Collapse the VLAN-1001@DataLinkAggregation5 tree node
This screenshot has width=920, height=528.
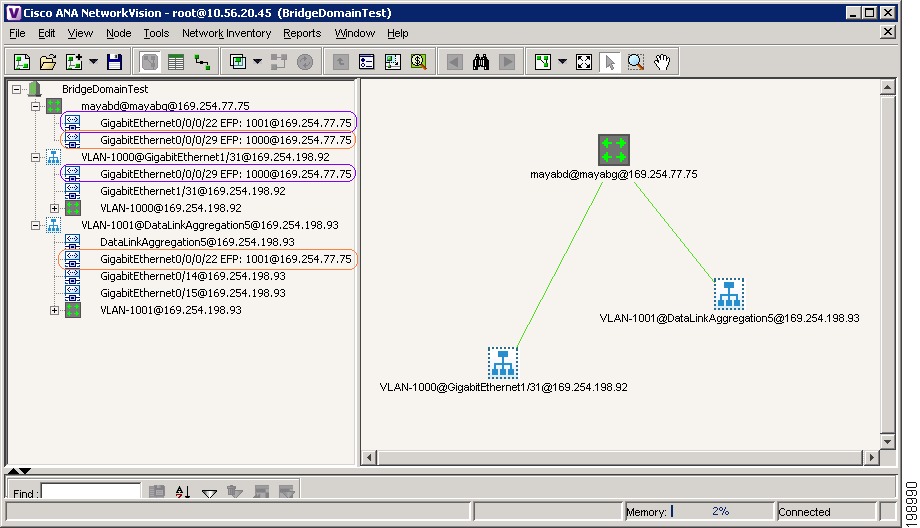point(35,225)
